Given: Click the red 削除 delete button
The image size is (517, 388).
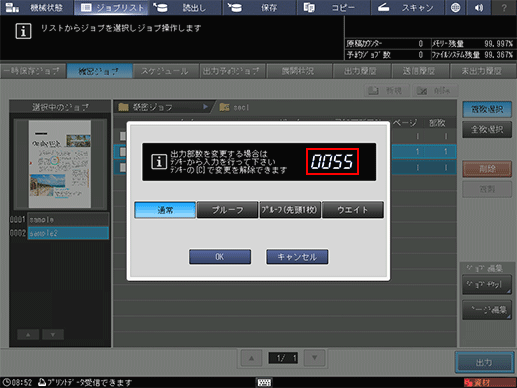Looking at the screenshot, I should point(487,169).
